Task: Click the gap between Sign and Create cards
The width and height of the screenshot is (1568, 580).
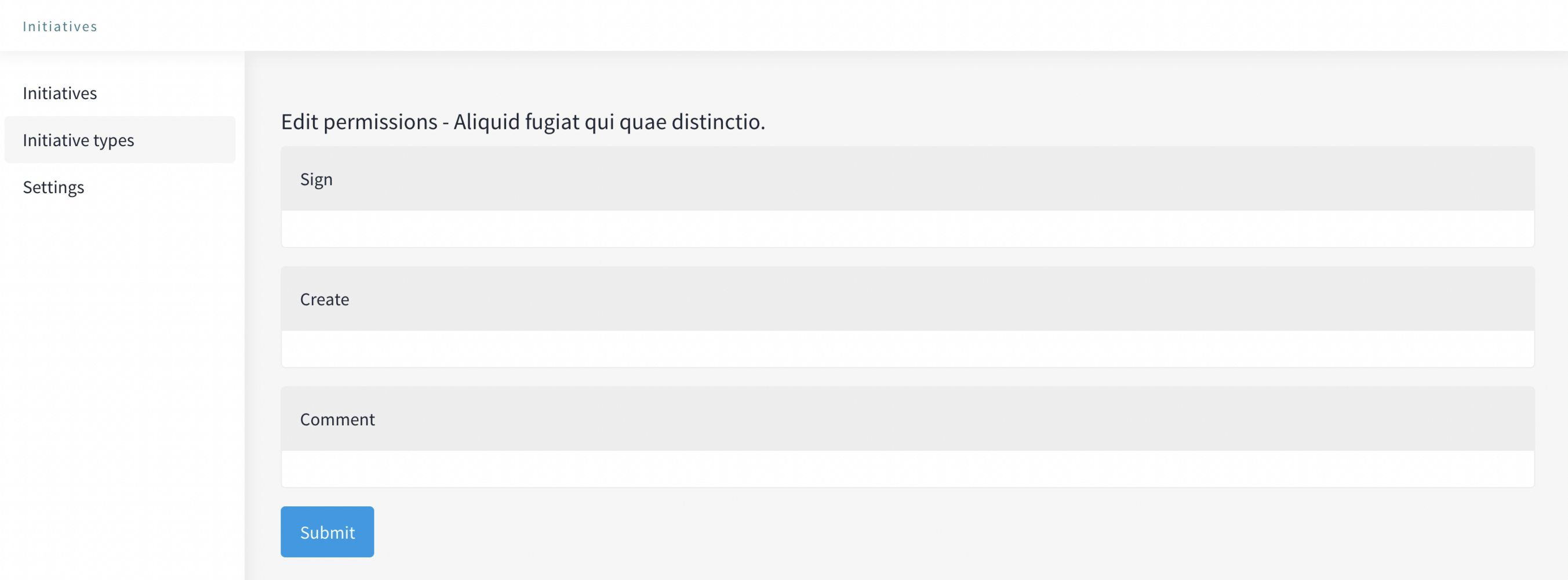Action: pyautogui.click(x=907, y=257)
